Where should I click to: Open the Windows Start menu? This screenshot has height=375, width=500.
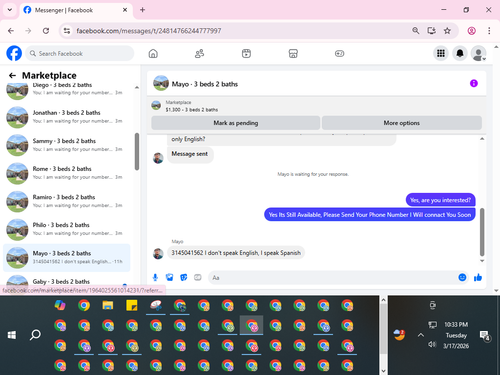[x=12, y=335]
